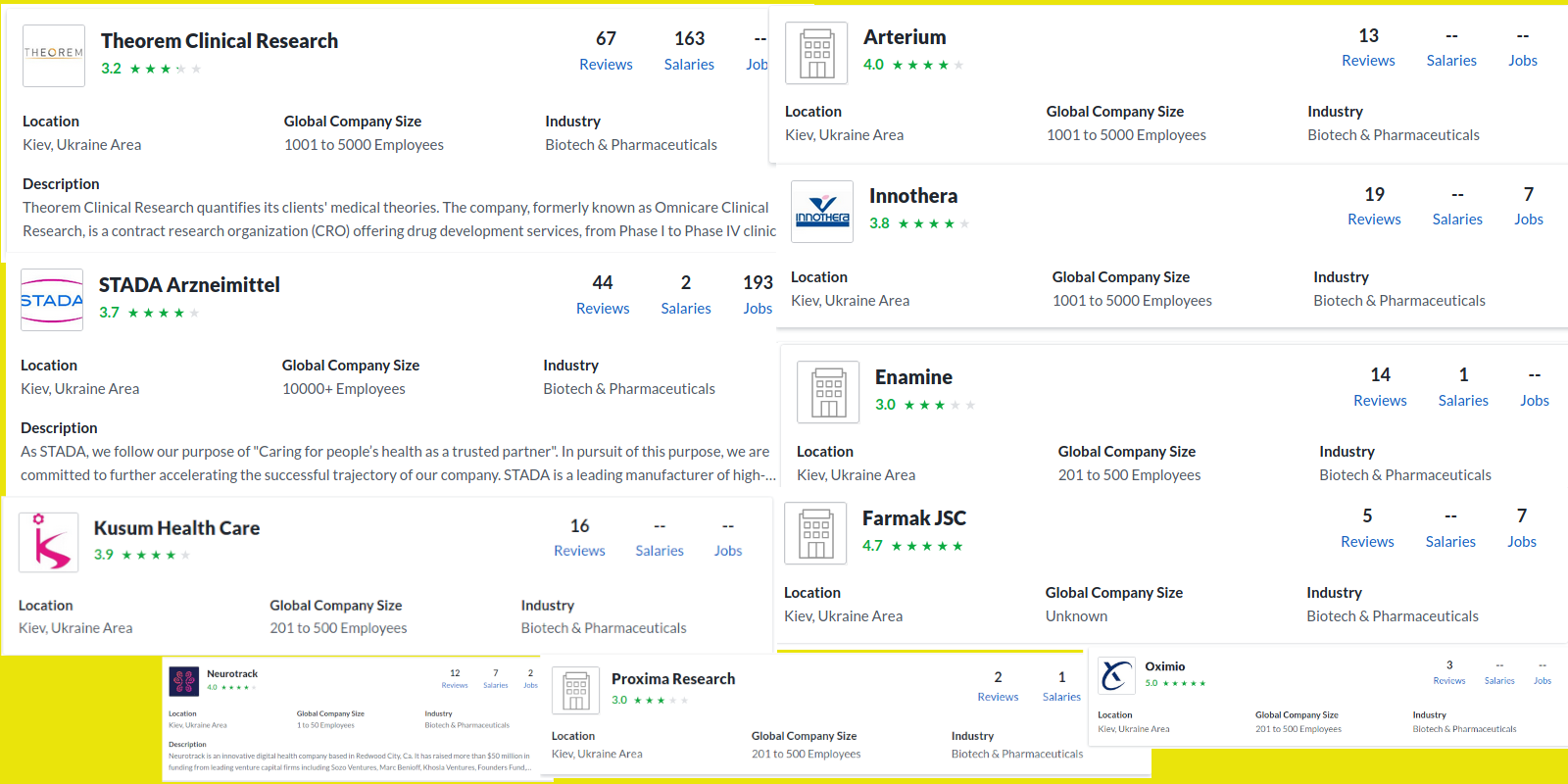1568x784 pixels.
Task: Click the Theorem Clinical Research logo
Action: click(x=54, y=56)
